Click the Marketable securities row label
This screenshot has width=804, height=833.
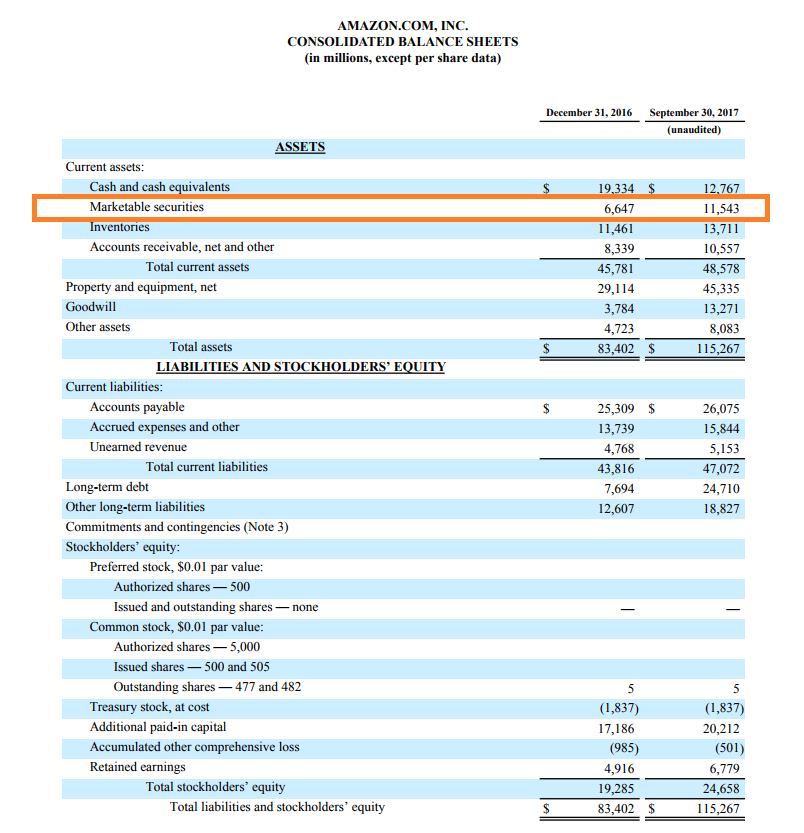(146, 207)
